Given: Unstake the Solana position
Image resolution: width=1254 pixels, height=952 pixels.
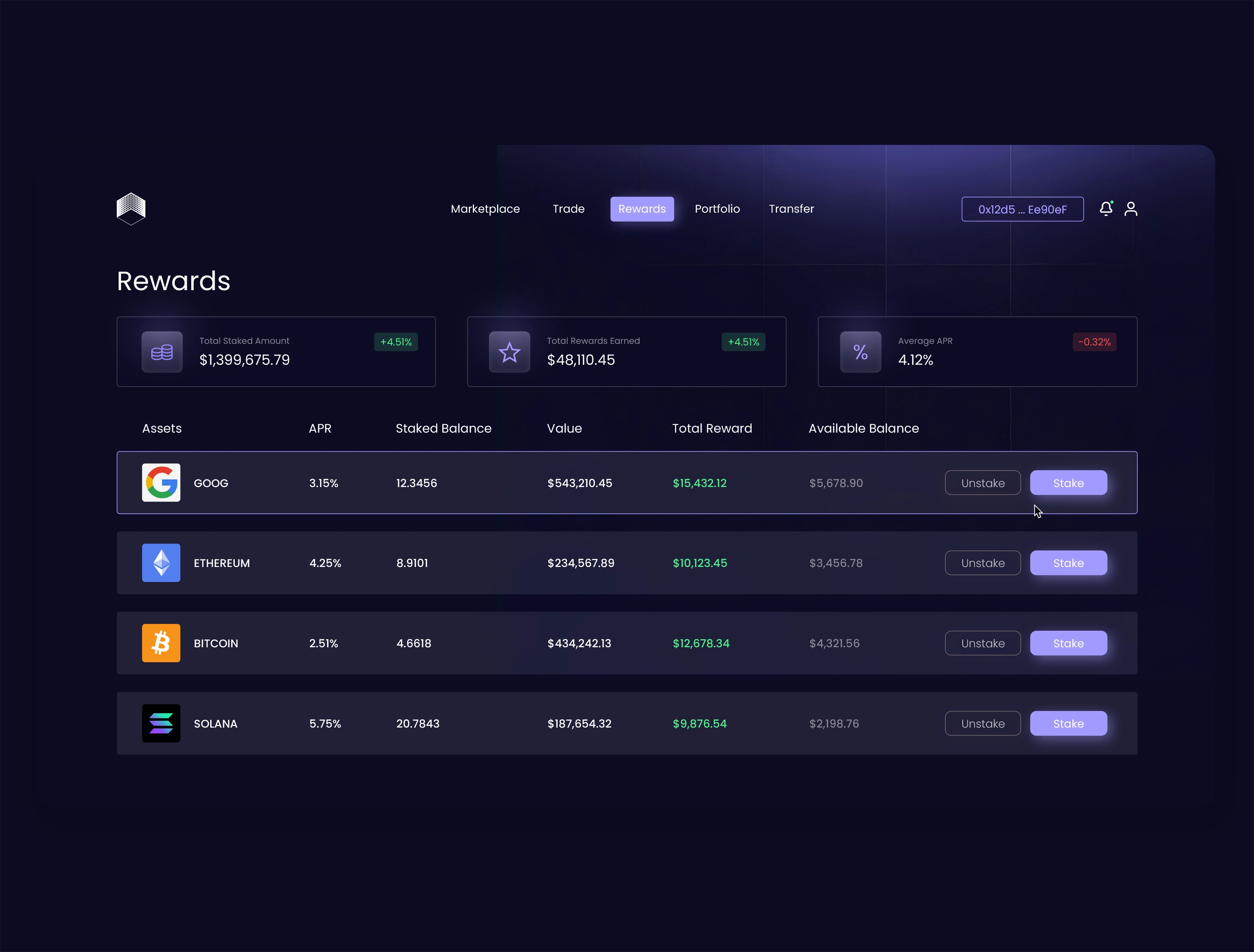Looking at the screenshot, I should (x=982, y=724).
